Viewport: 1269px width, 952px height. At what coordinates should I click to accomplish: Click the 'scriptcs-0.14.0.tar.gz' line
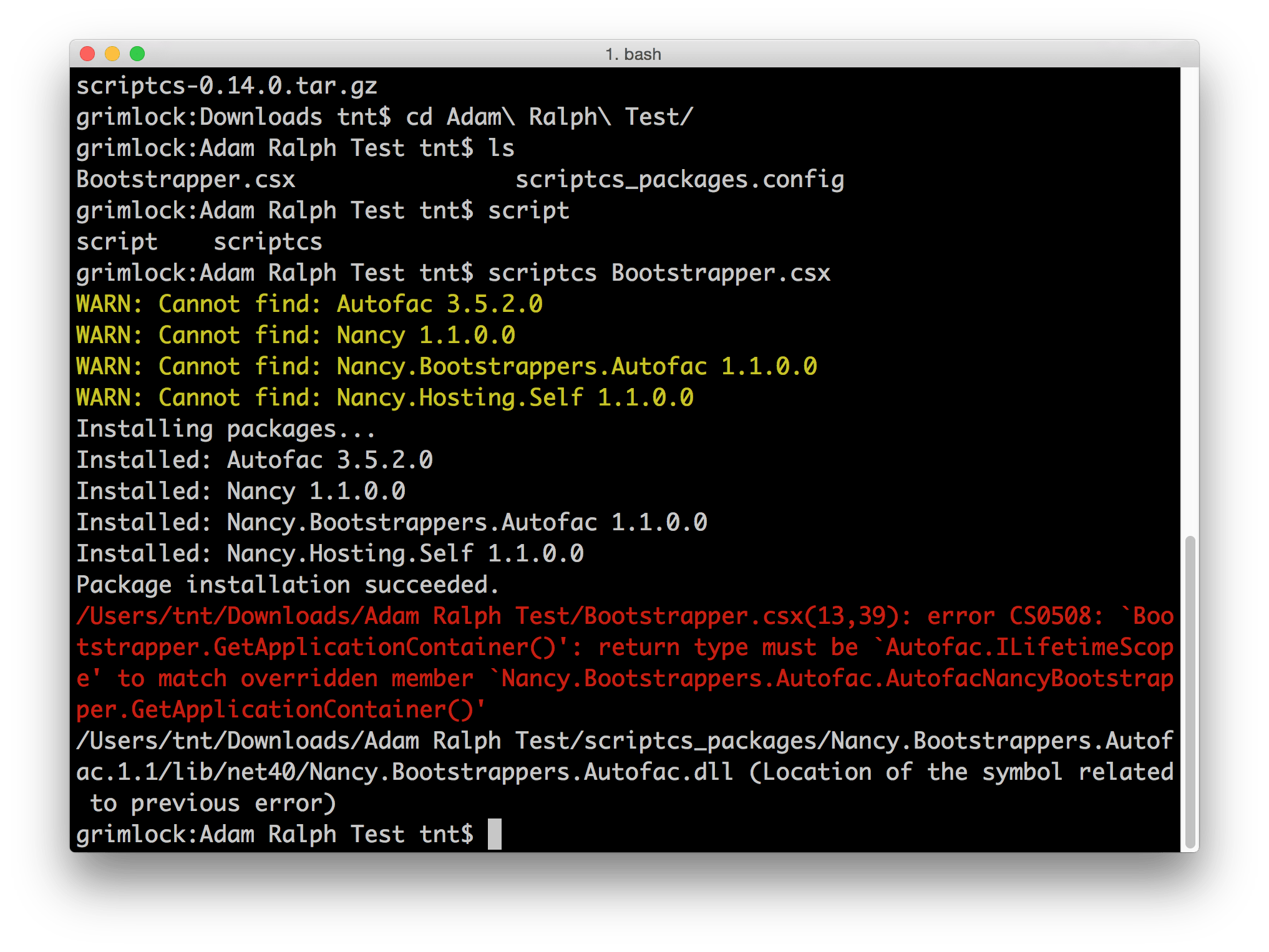tap(227, 86)
